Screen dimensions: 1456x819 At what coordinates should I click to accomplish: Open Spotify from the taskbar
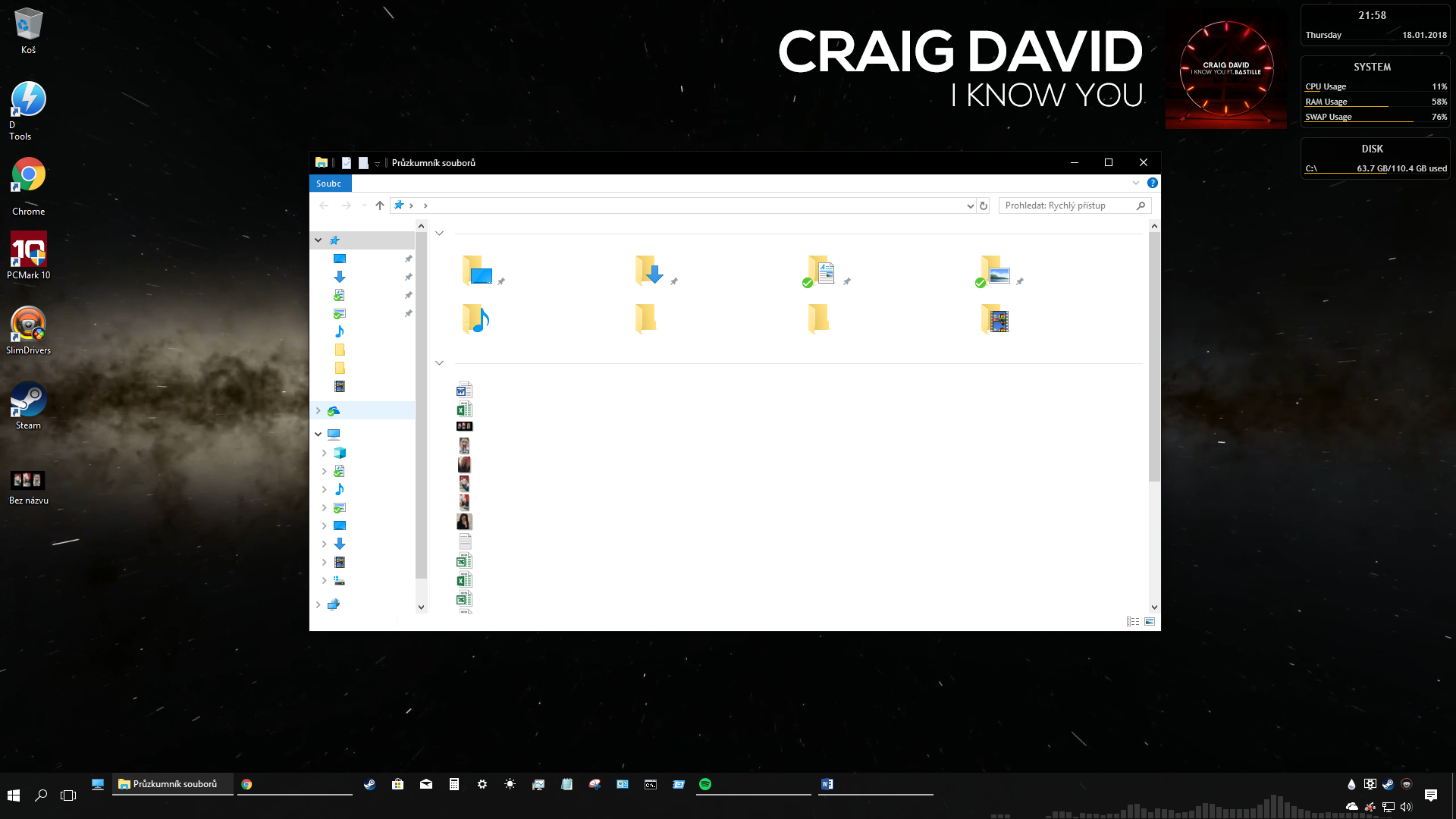tap(705, 784)
